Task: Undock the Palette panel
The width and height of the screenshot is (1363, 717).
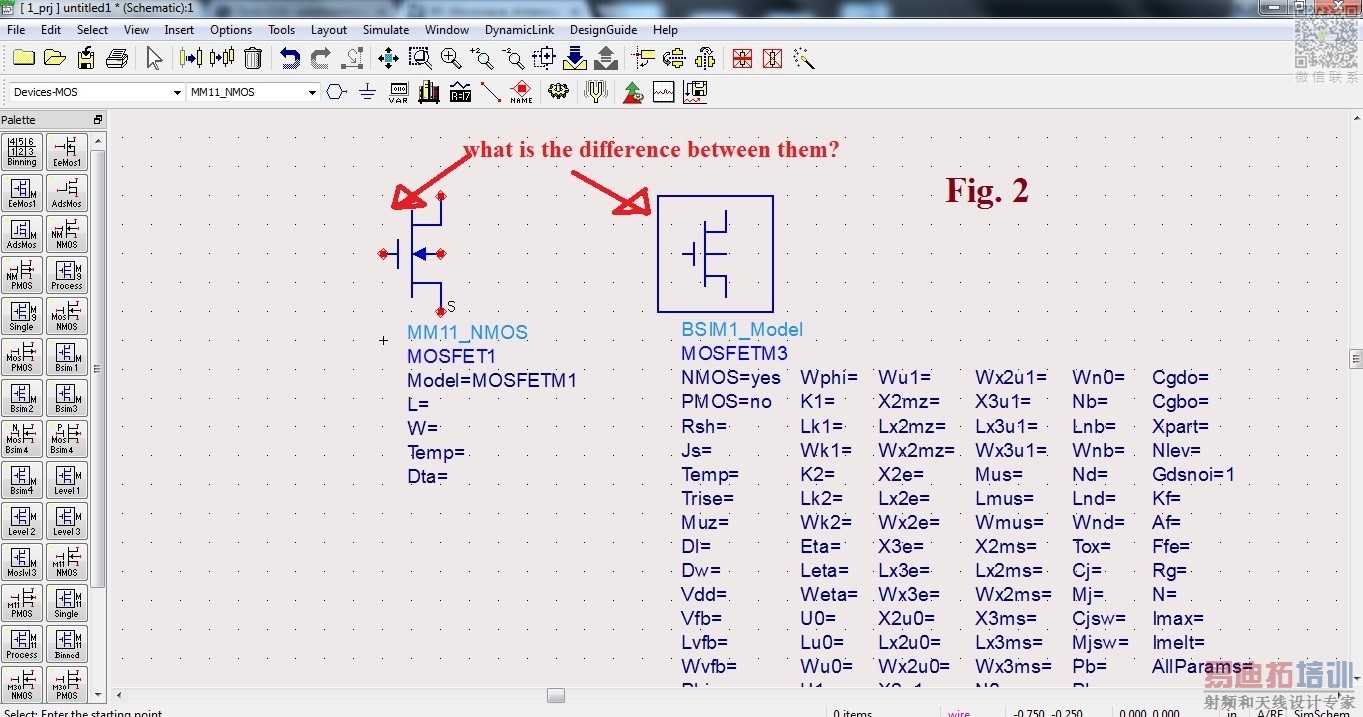Action: [98, 119]
